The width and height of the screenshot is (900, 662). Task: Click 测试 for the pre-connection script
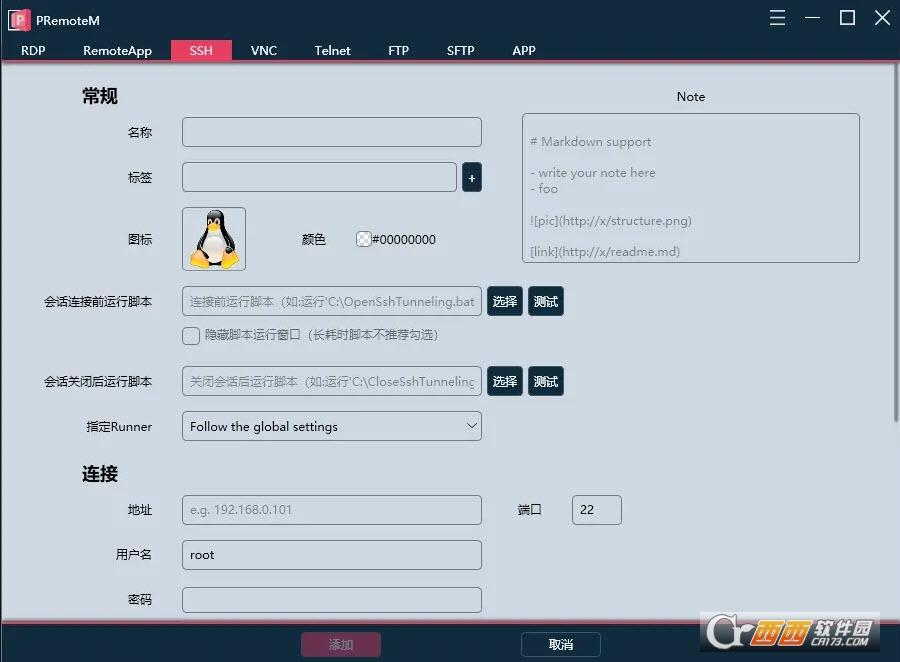(x=546, y=301)
